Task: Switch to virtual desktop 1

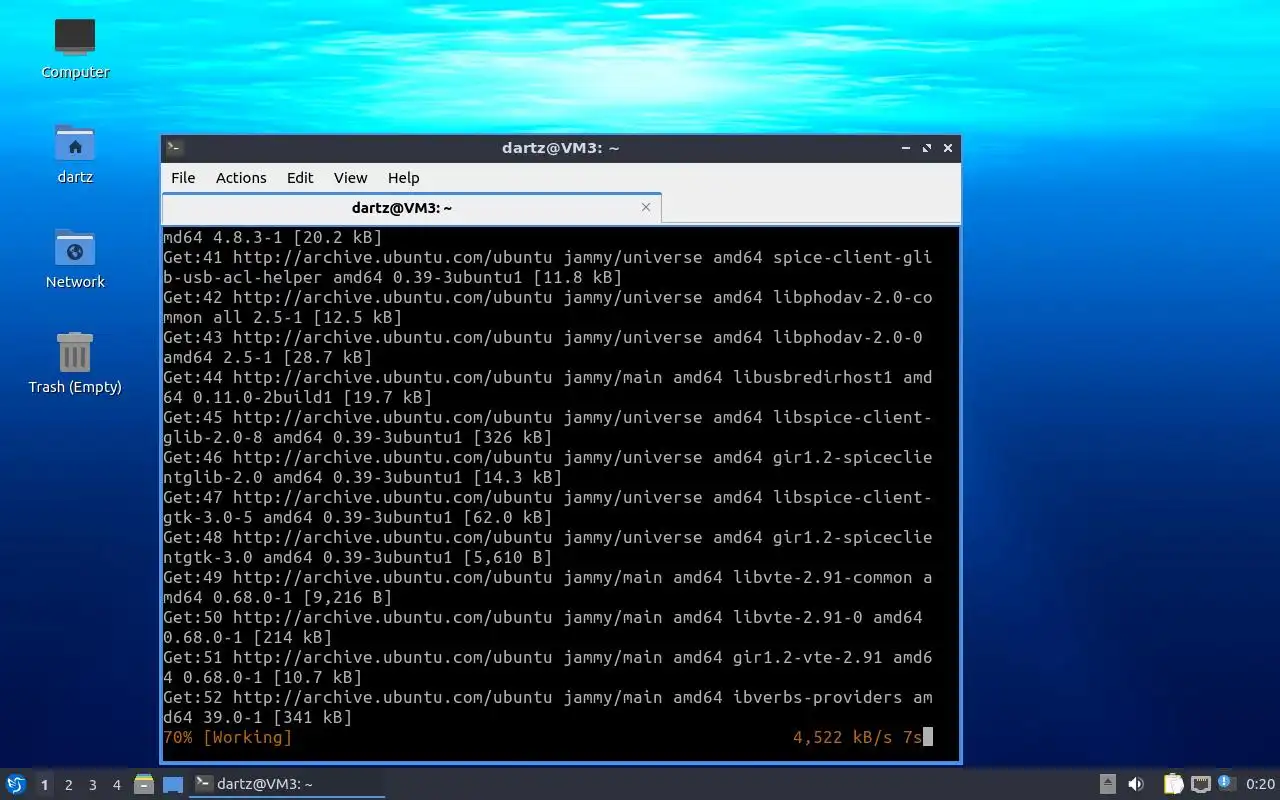Action: [x=44, y=785]
